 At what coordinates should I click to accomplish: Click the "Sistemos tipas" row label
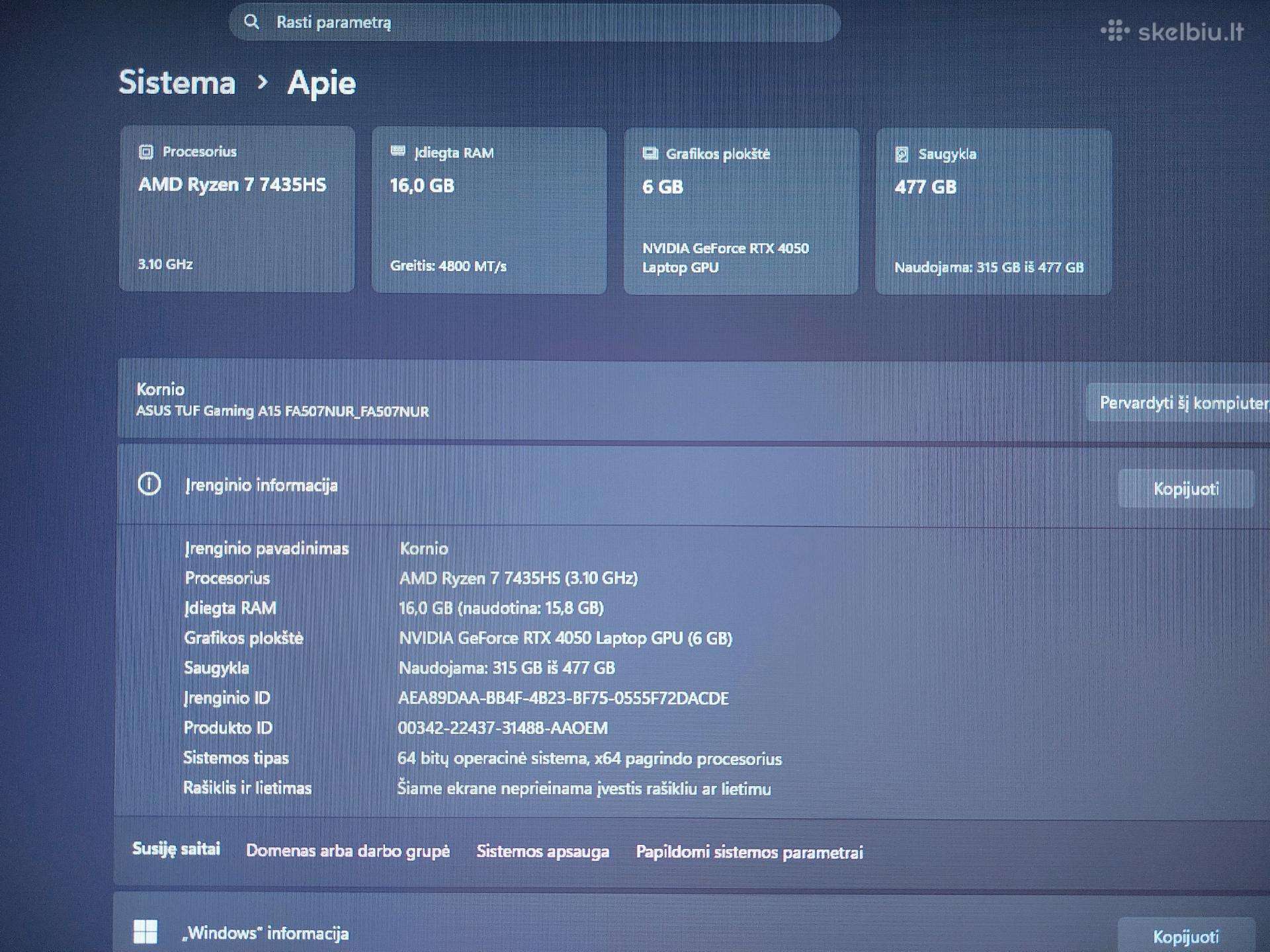tap(236, 758)
